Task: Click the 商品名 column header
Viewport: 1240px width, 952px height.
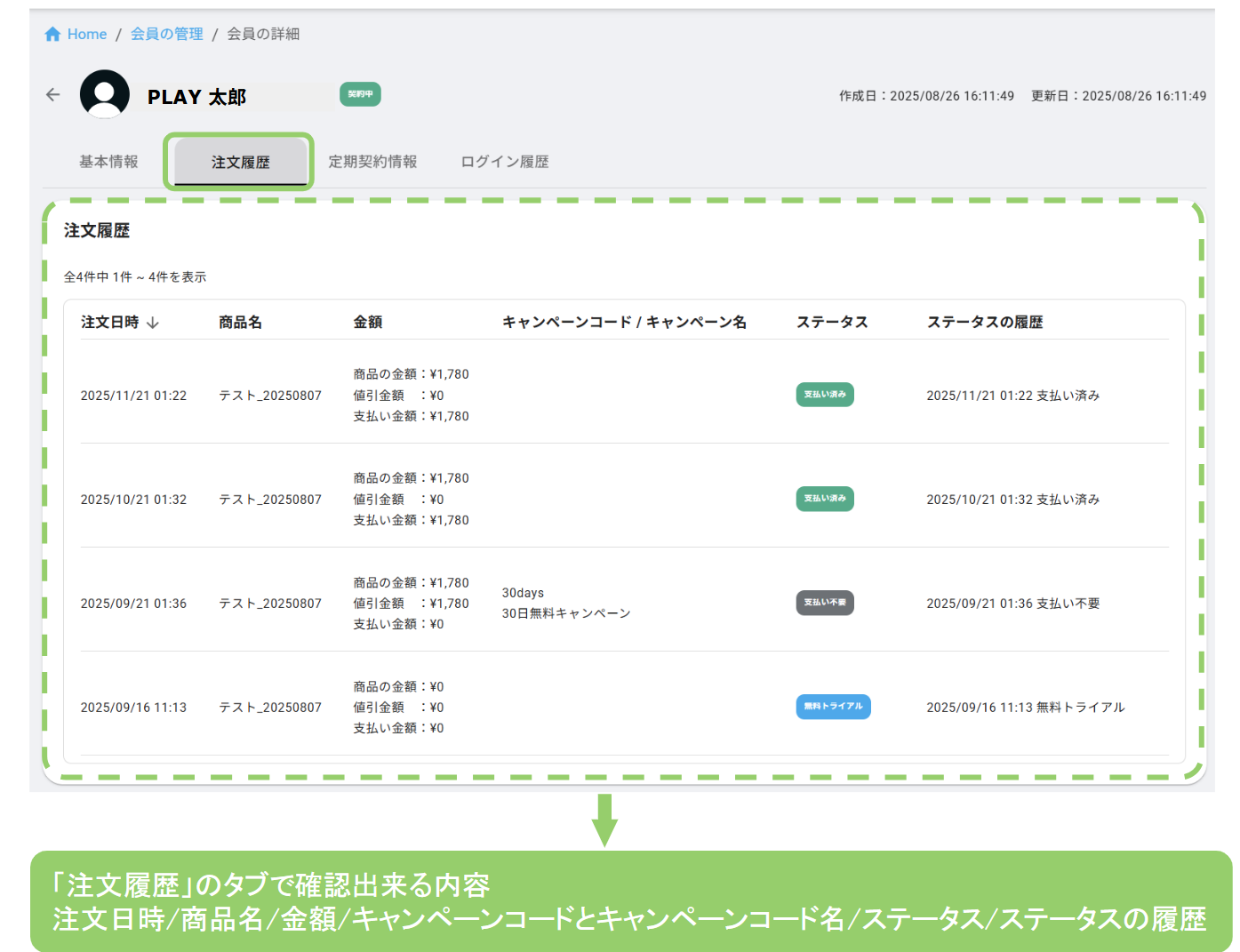Action: tap(240, 323)
